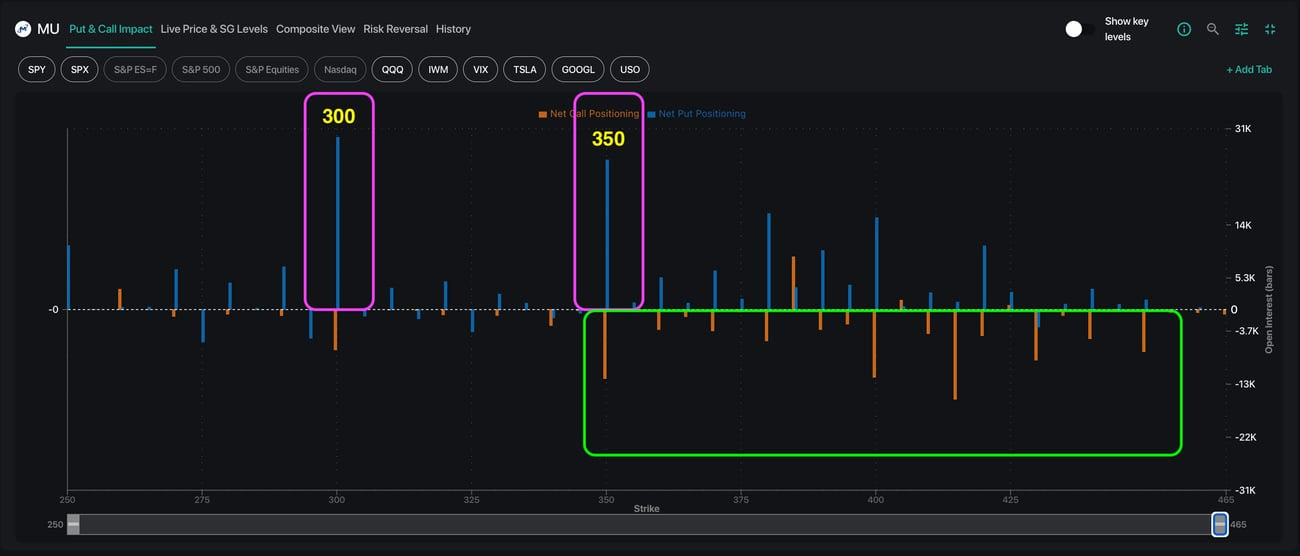Open the Composite View tab

tap(315, 29)
